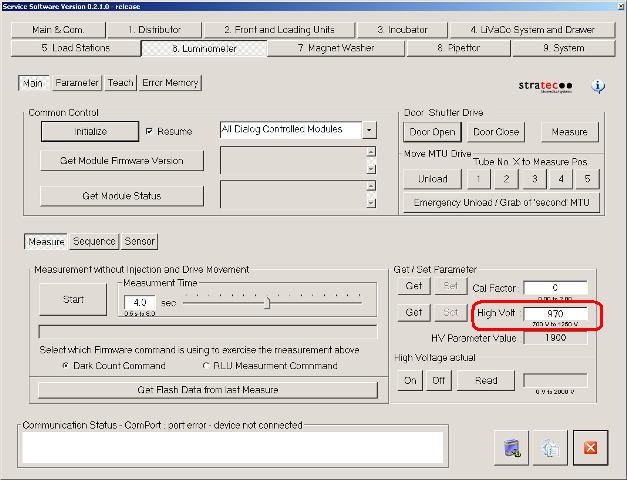
Task: Move tube number 3 to measure position
Action: [x=536, y=179]
